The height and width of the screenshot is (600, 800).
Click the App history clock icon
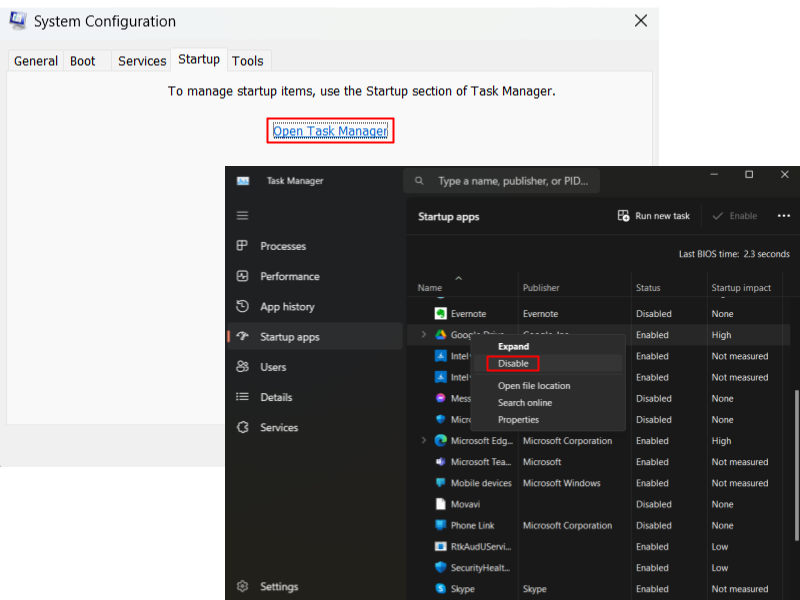[242, 306]
